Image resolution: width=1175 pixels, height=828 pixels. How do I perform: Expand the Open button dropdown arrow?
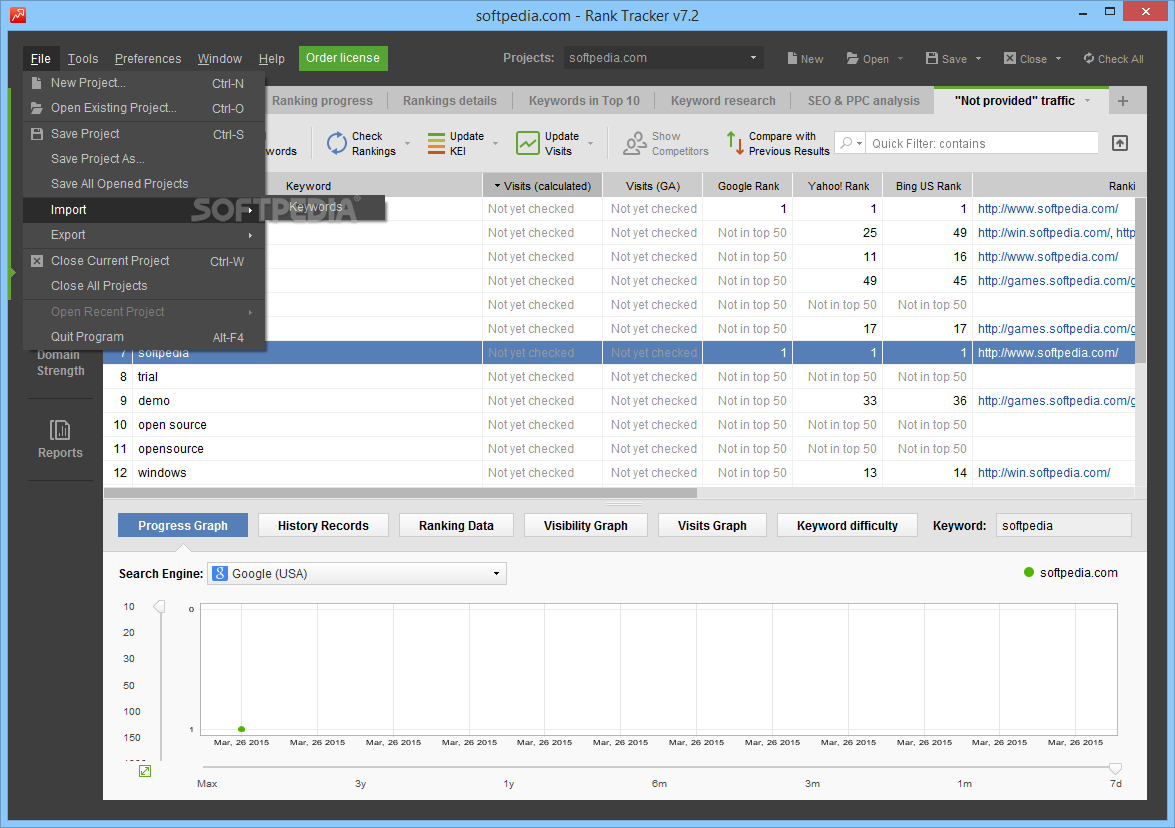pos(901,58)
